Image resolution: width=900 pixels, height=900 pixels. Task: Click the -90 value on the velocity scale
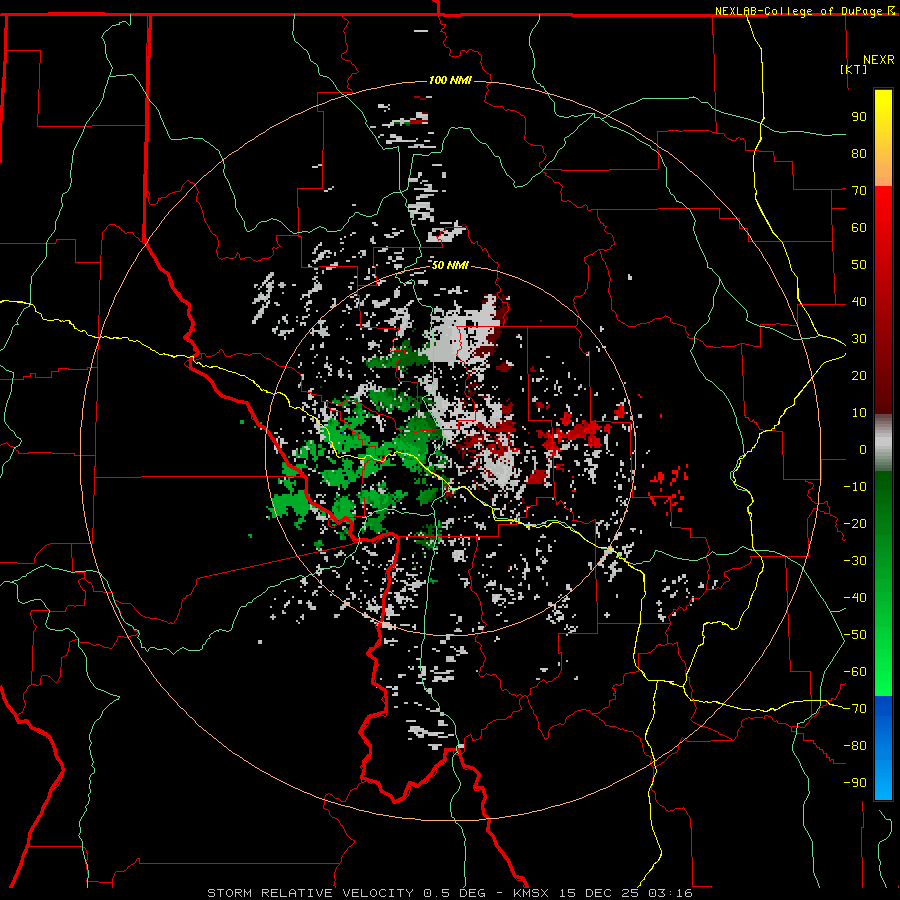pyautogui.click(x=855, y=783)
